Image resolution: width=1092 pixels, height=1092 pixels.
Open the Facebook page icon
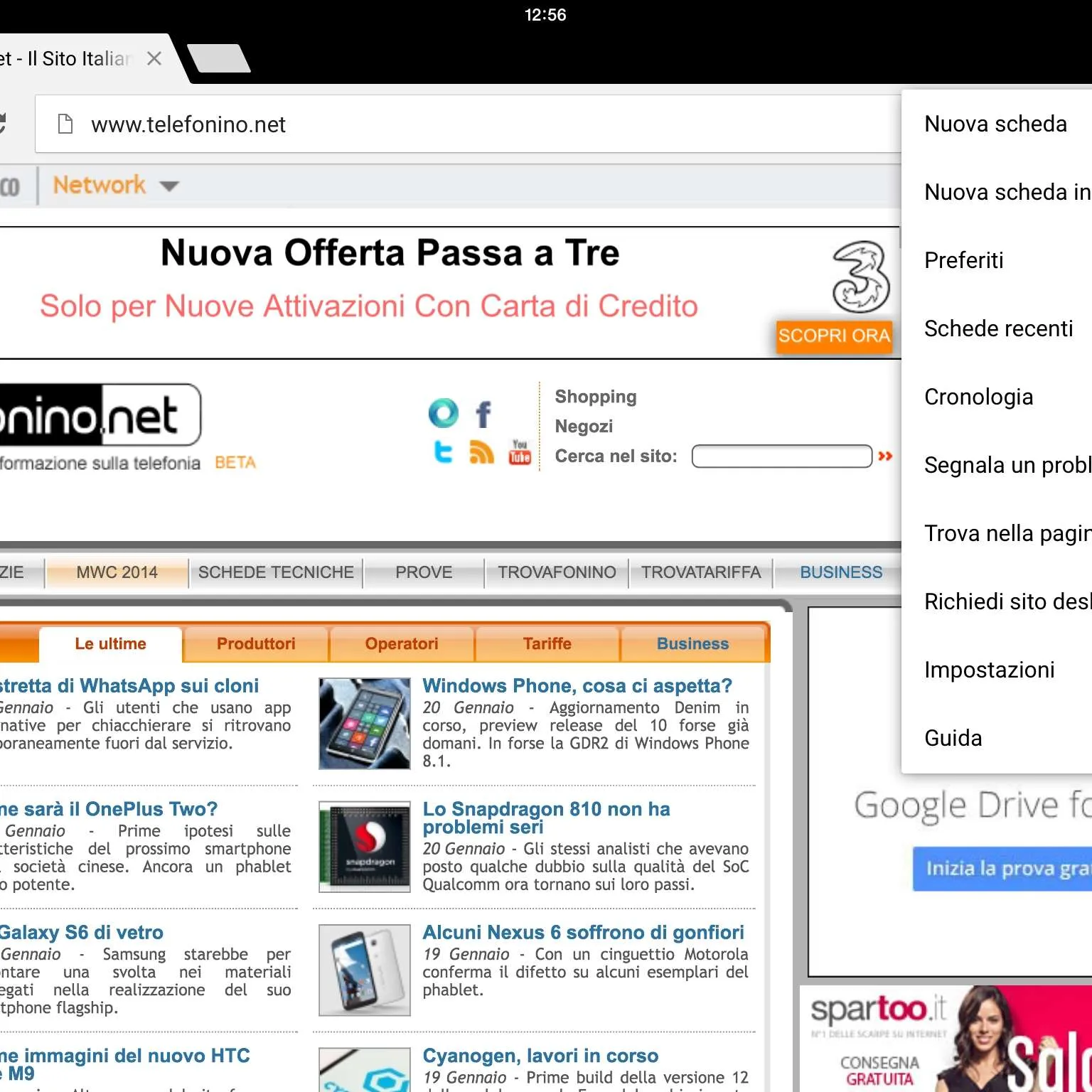pyautogui.click(x=483, y=414)
